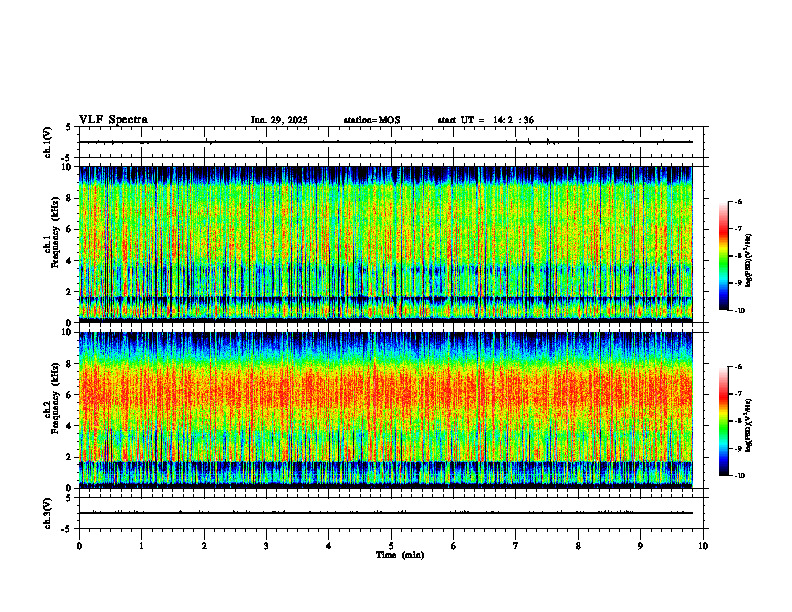
Task: Click the "5" tick on the ch.3(V) axis
Action: pos(68,498)
